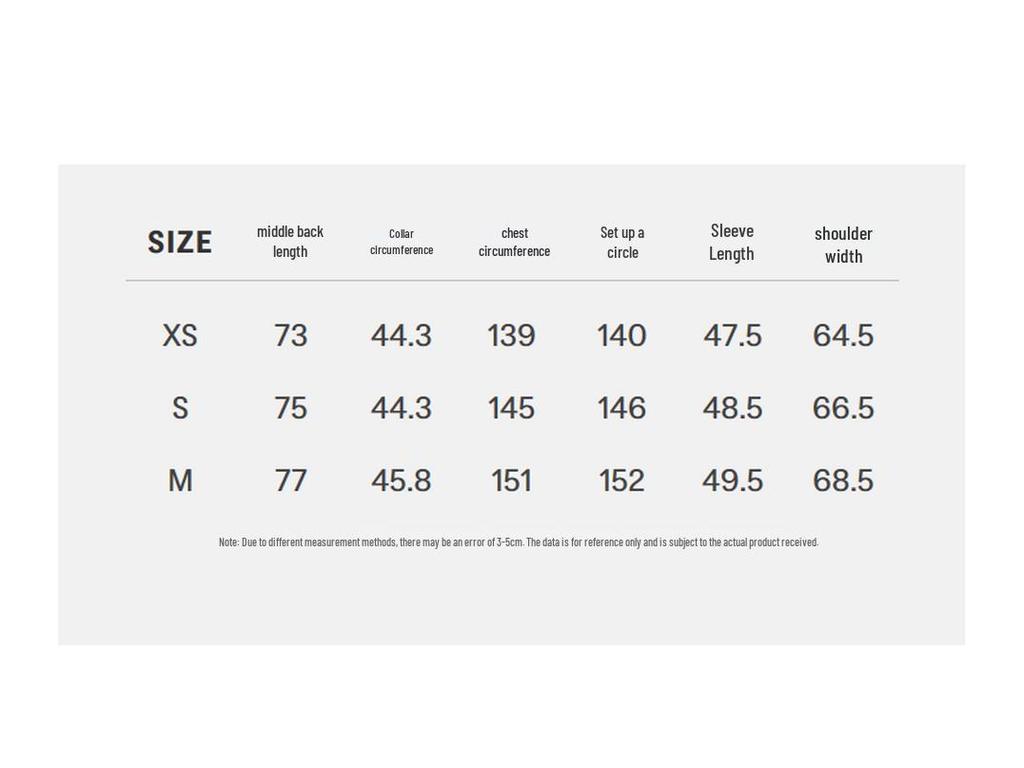Select the 68.5 shoulder width value
The image size is (1024, 768).
(x=843, y=481)
